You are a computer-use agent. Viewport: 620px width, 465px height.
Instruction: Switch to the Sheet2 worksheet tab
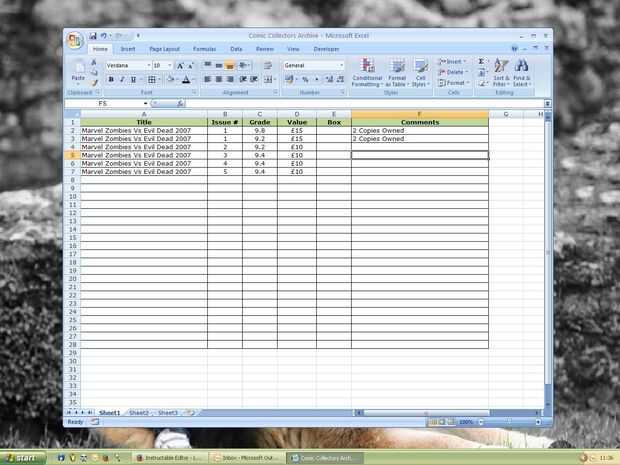(x=139, y=412)
